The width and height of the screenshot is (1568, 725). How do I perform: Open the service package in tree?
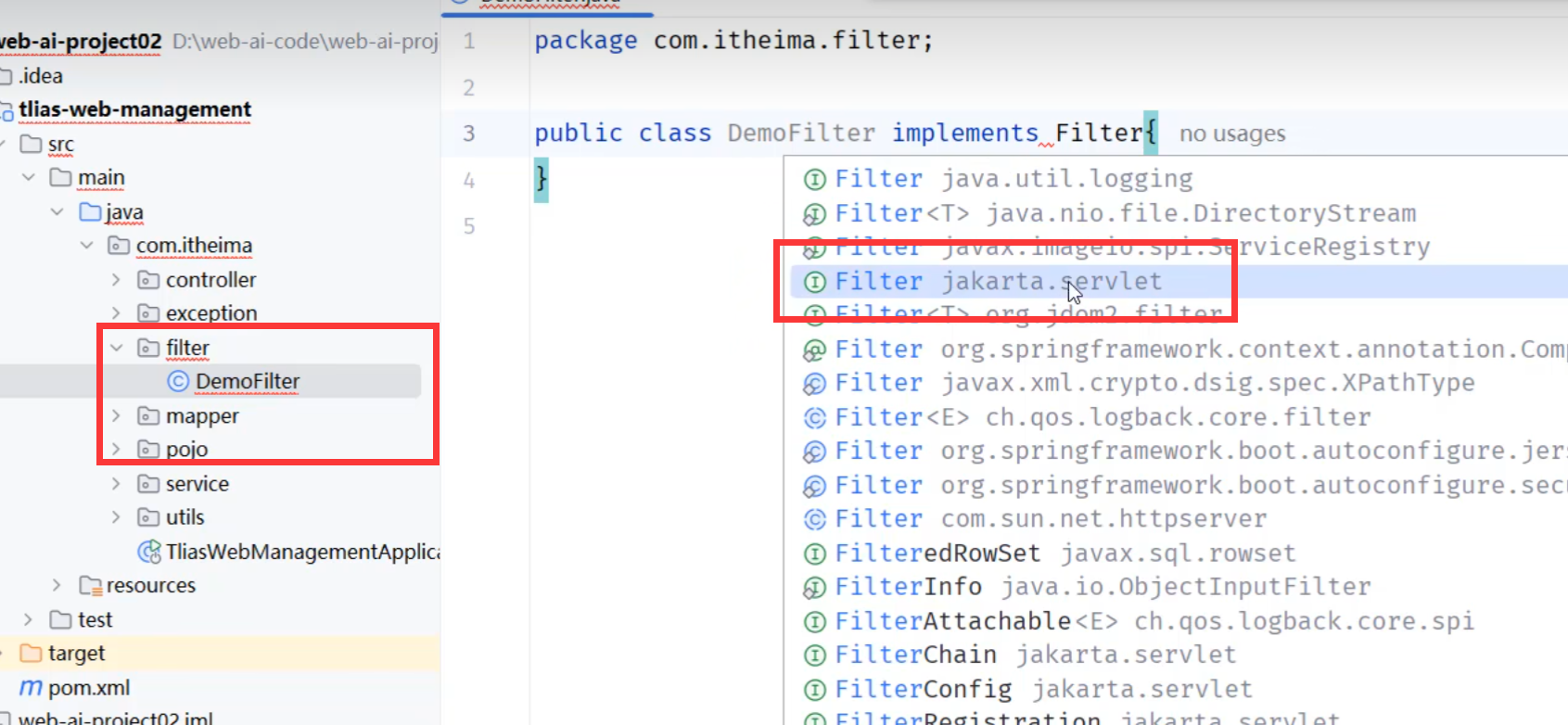(197, 484)
